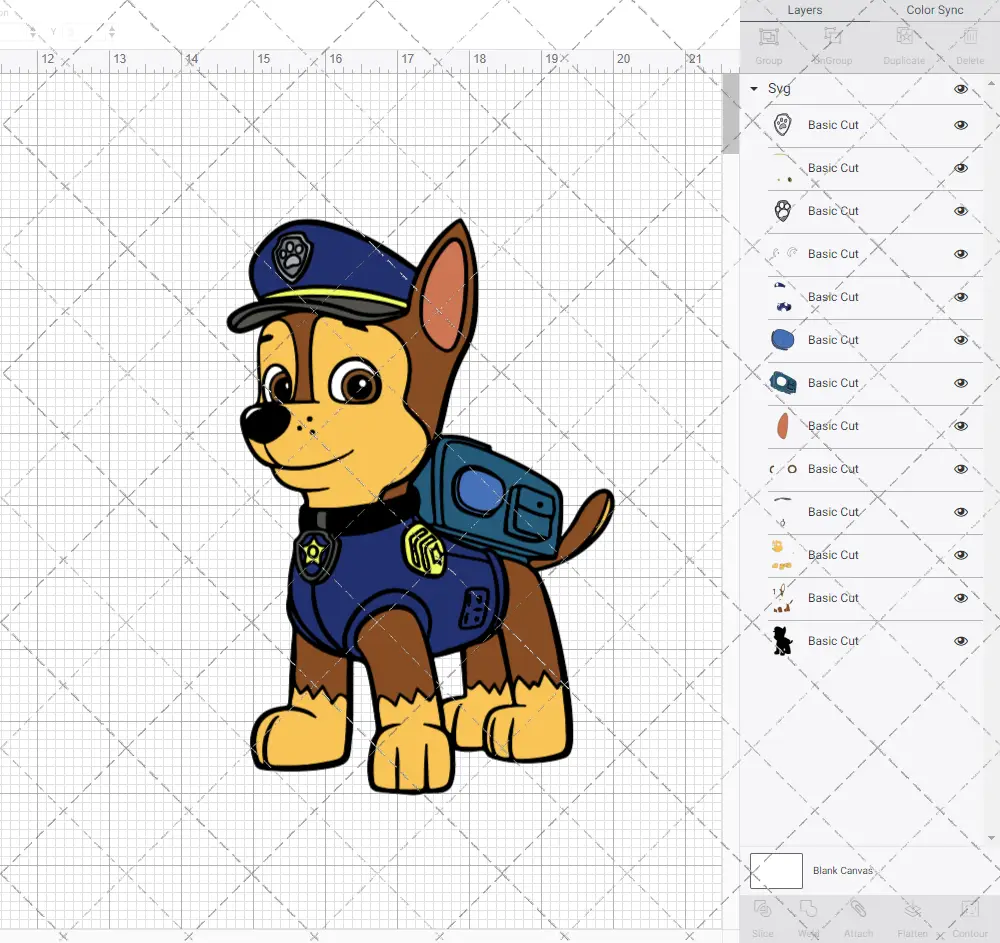Select the black circle outlines layer thumbnail
Viewport: 1000px width, 943px height.
[784, 469]
